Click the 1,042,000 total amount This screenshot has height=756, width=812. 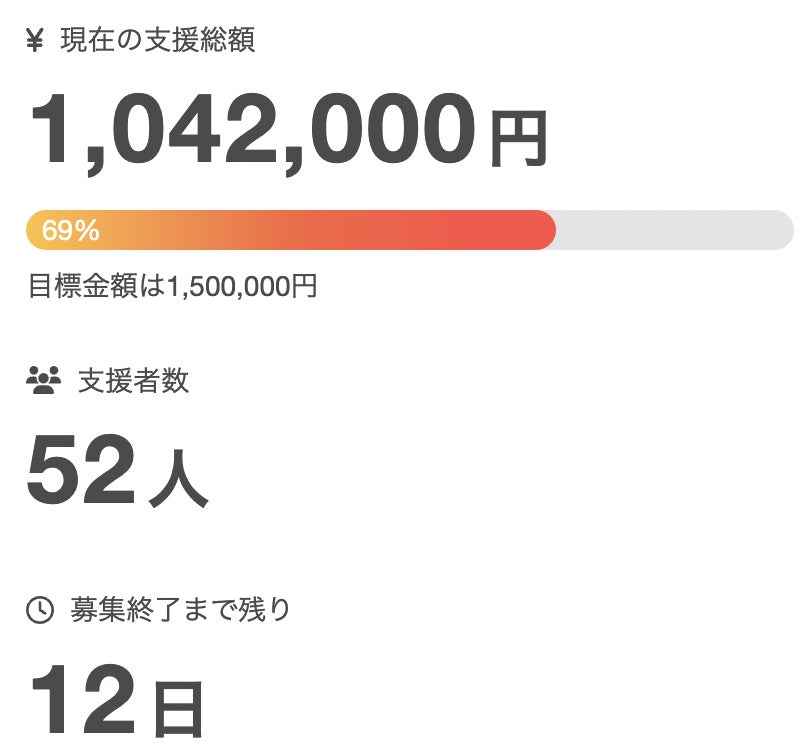point(252,132)
